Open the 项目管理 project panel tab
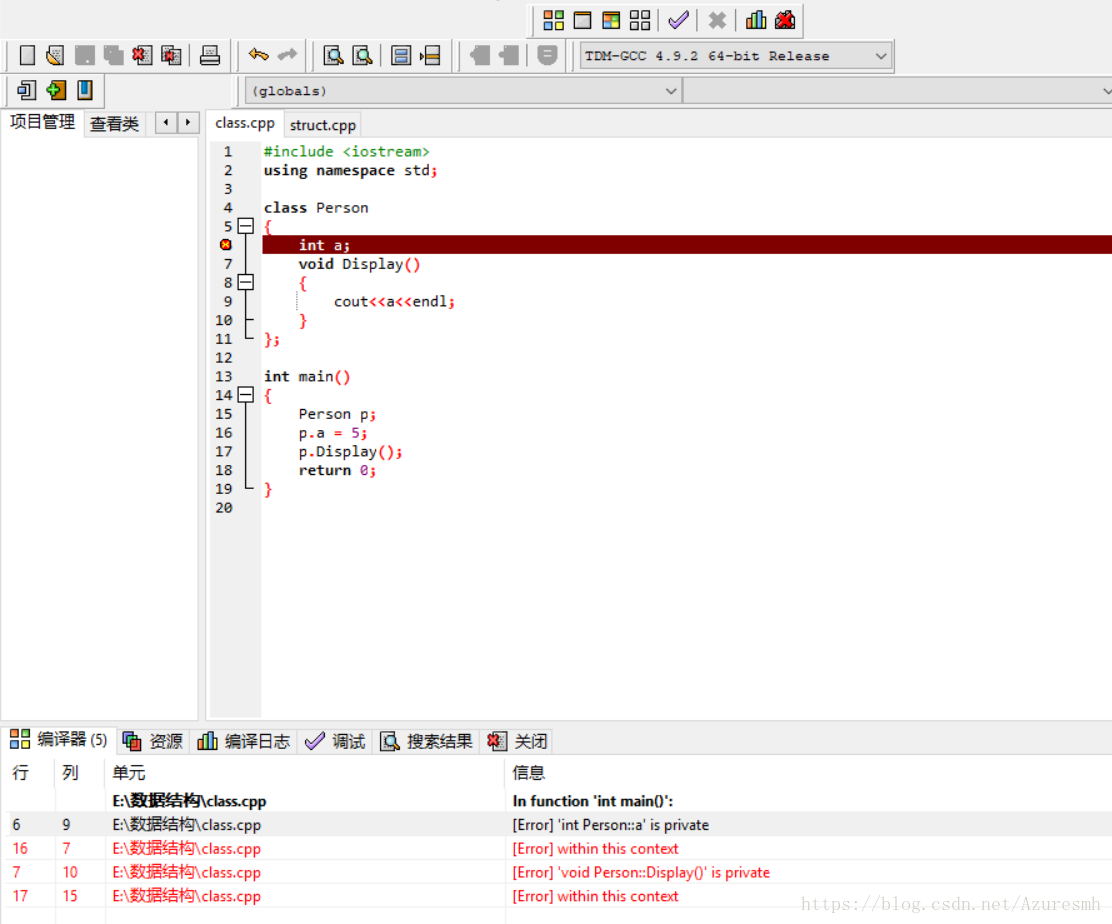1112x924 pixels. click(x=43, y=122)
